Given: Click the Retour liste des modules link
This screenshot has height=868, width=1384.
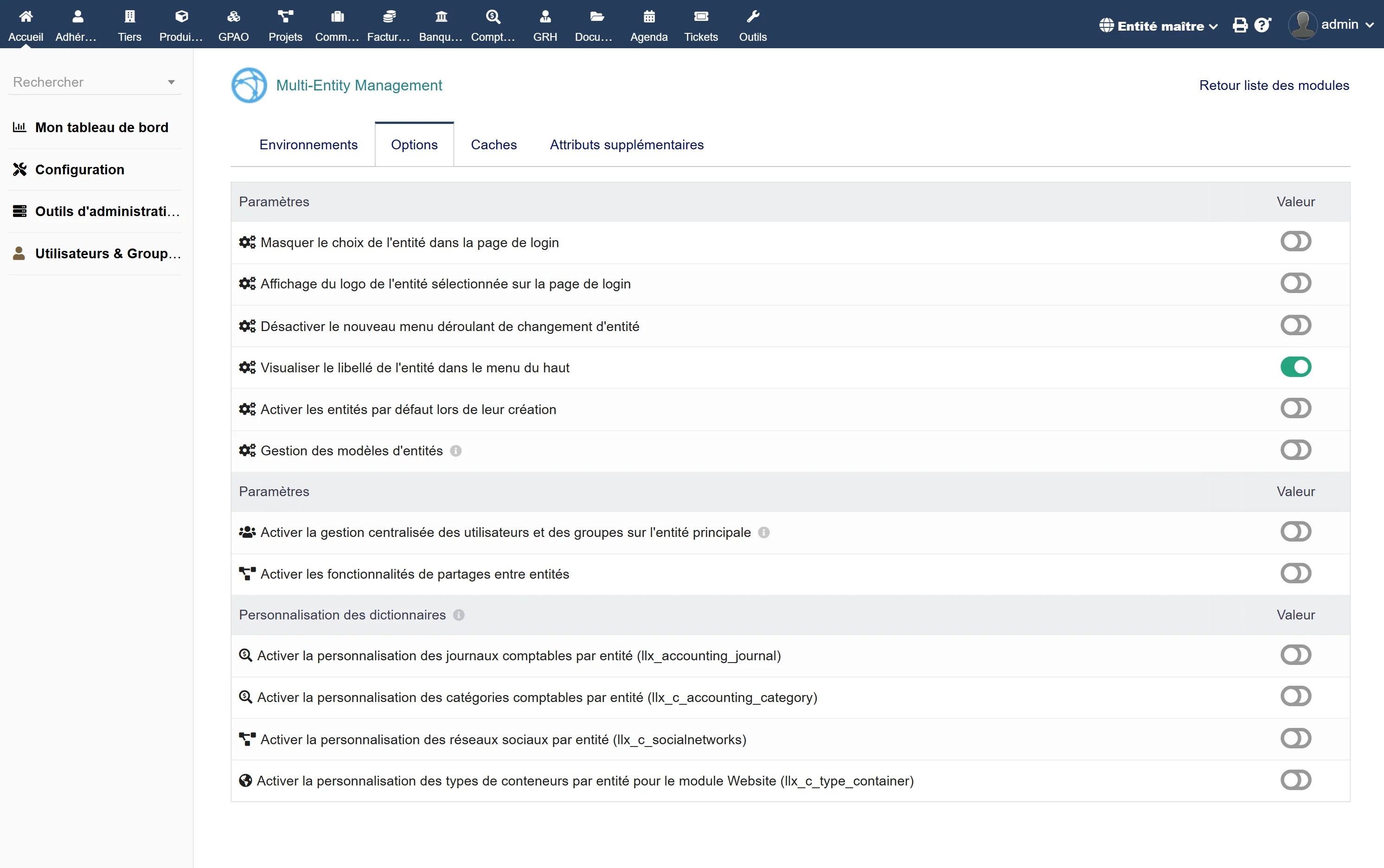Looking at the screenshot, I should [1274, 85].
